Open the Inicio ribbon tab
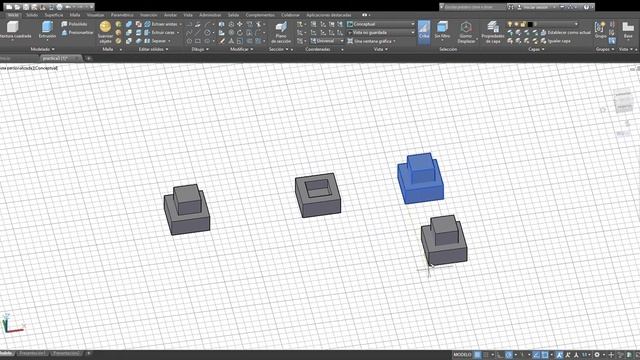The image size is (640, 360). (13, 15)
